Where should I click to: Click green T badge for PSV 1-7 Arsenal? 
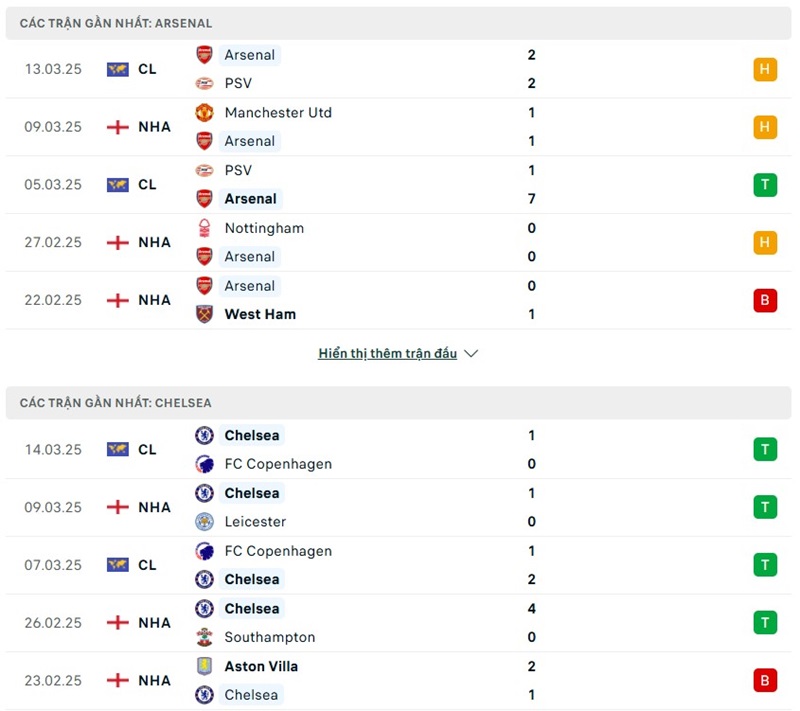coord(765,184)
